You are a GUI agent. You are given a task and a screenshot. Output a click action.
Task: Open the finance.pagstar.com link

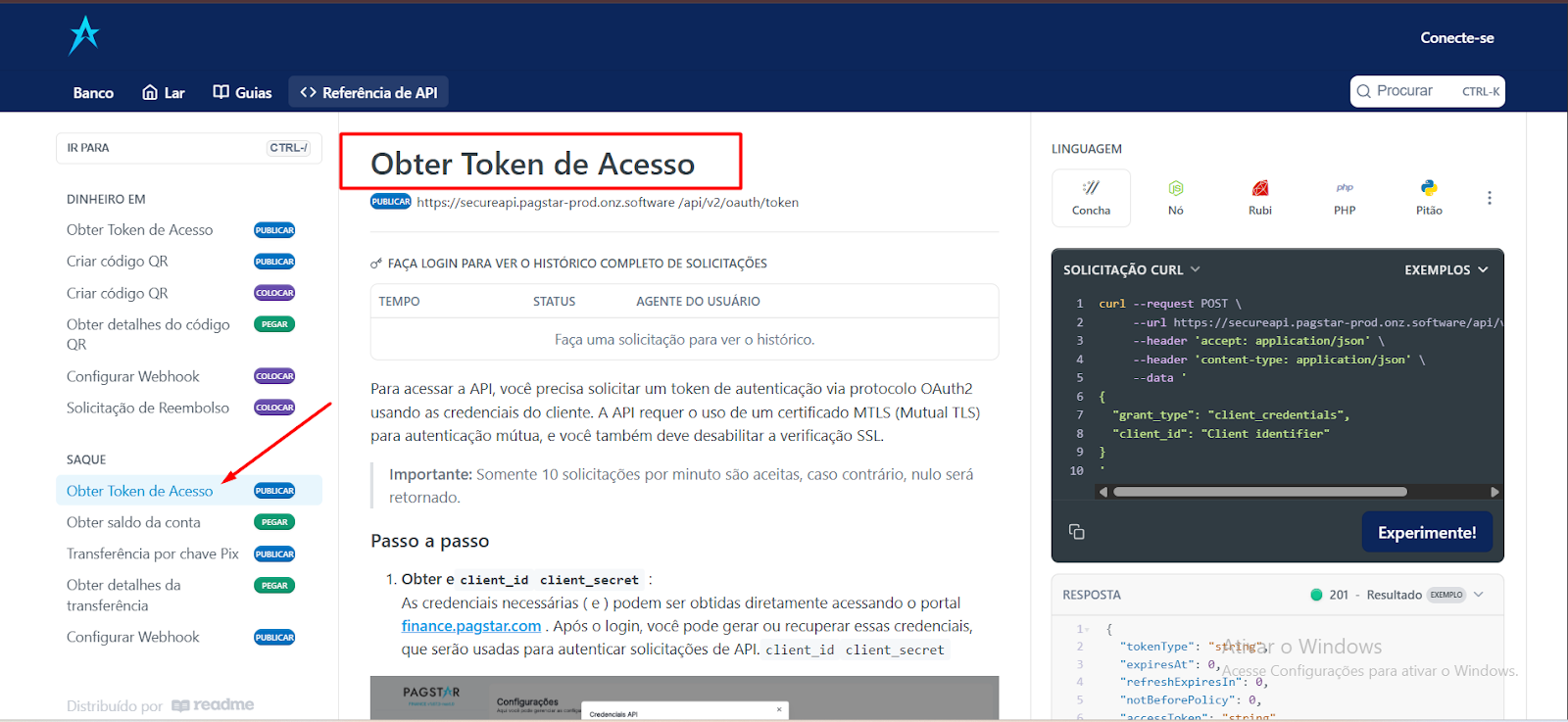click(471, 626)
